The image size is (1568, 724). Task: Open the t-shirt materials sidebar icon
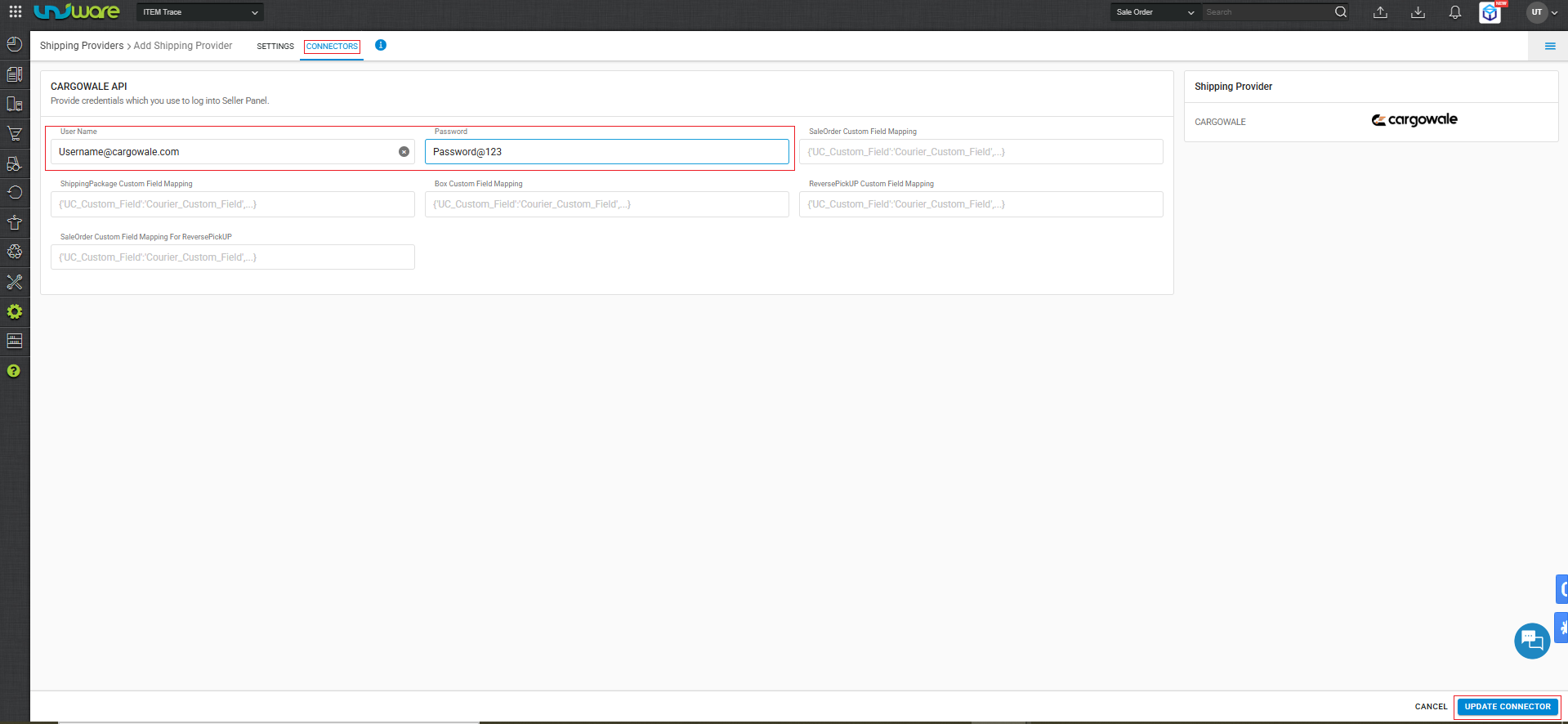pos(15,222)
